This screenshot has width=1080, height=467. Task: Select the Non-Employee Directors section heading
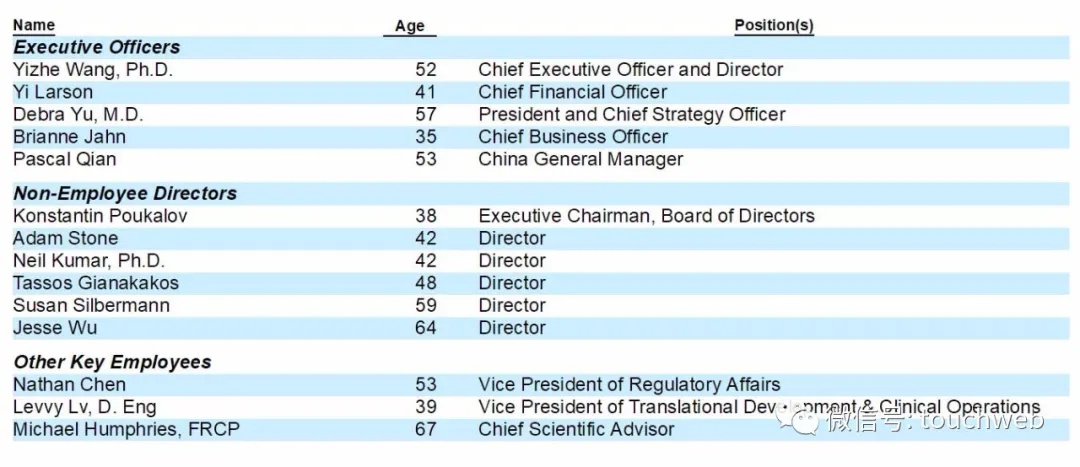124,194
